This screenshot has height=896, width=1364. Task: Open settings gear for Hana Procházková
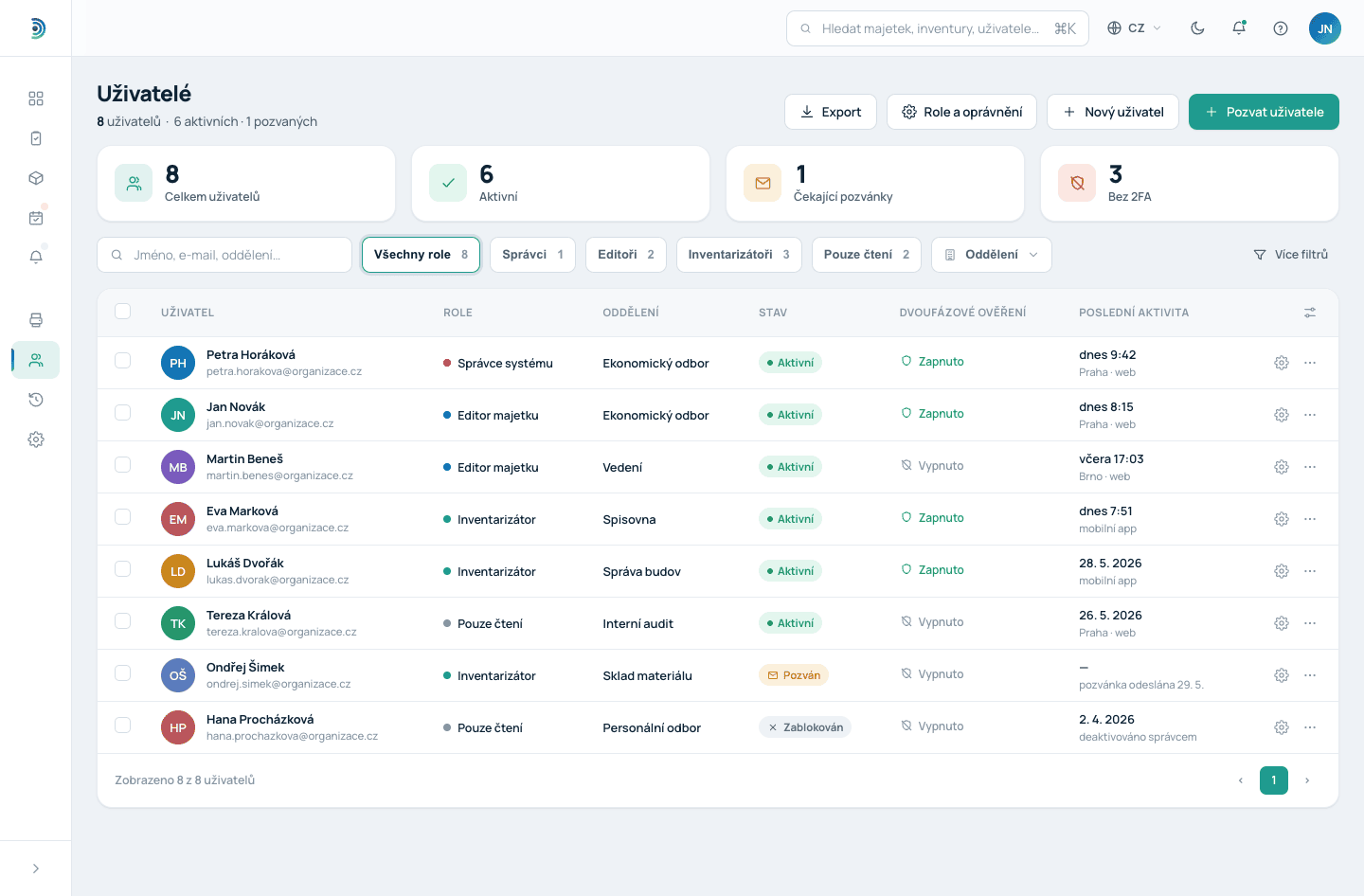[1282, 727]
